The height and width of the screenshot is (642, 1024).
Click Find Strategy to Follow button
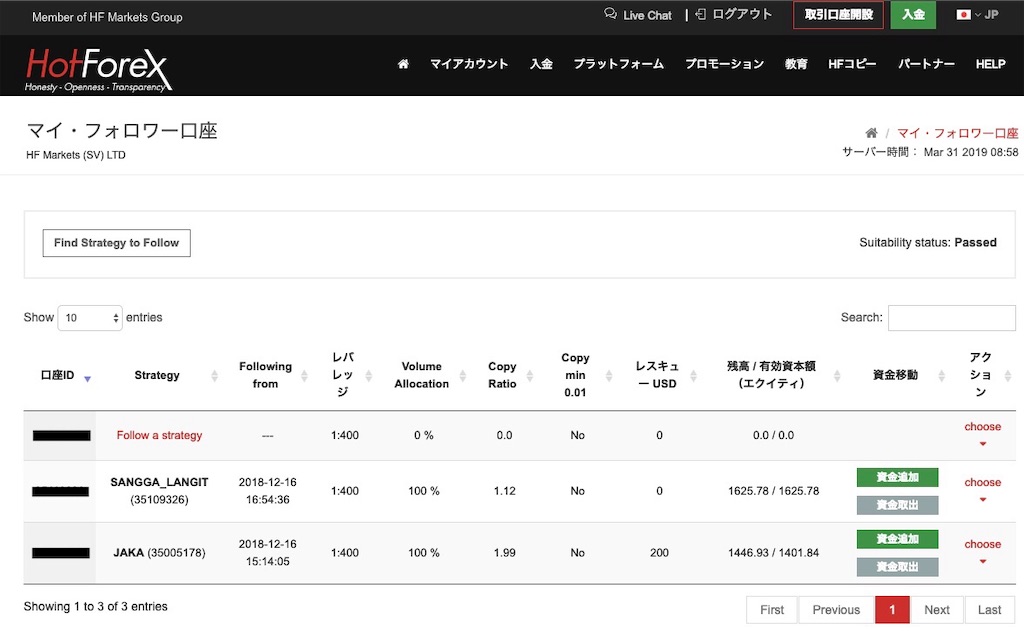(116, 243)
